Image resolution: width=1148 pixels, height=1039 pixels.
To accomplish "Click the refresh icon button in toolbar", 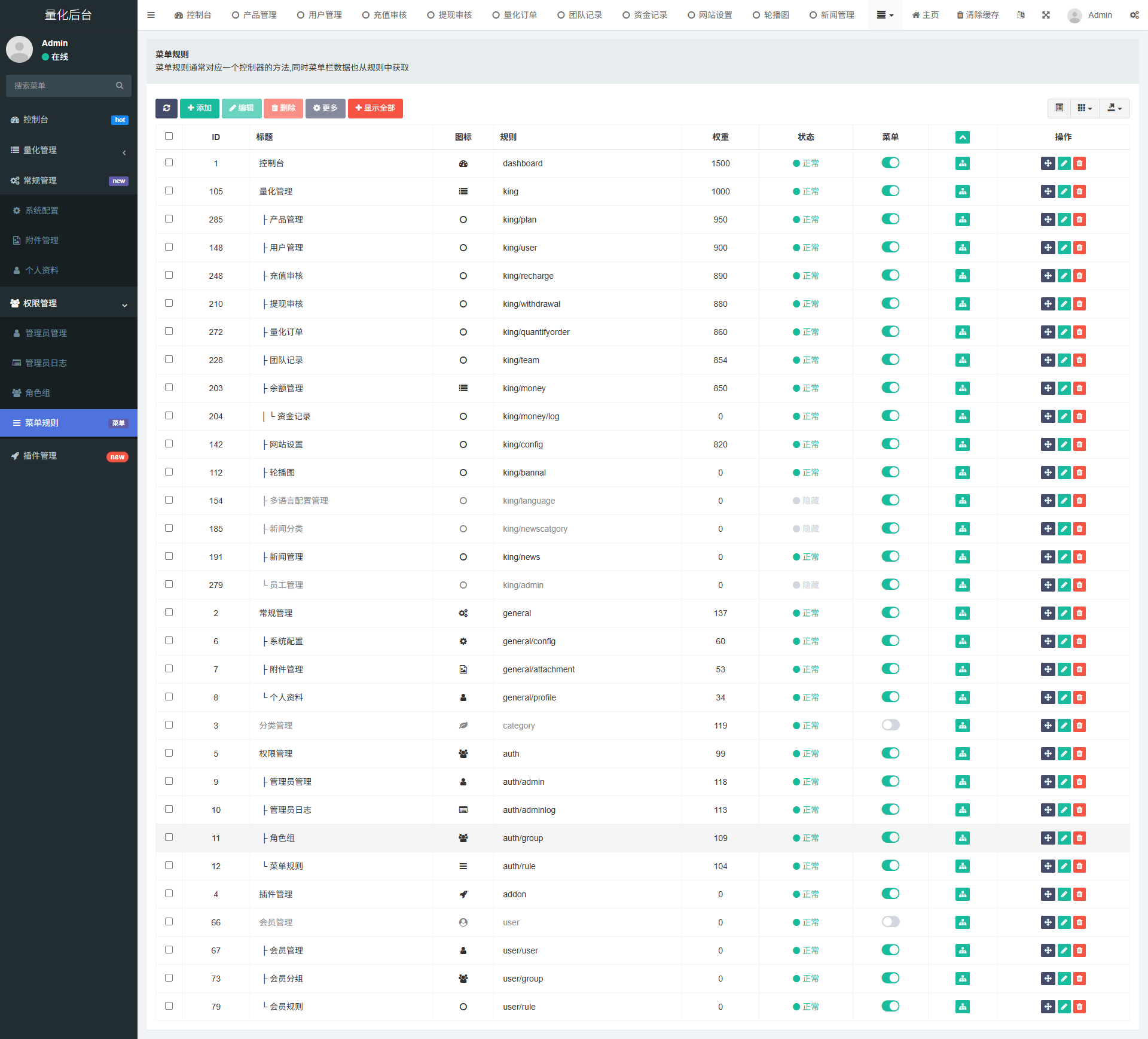I will pos(166,108).
